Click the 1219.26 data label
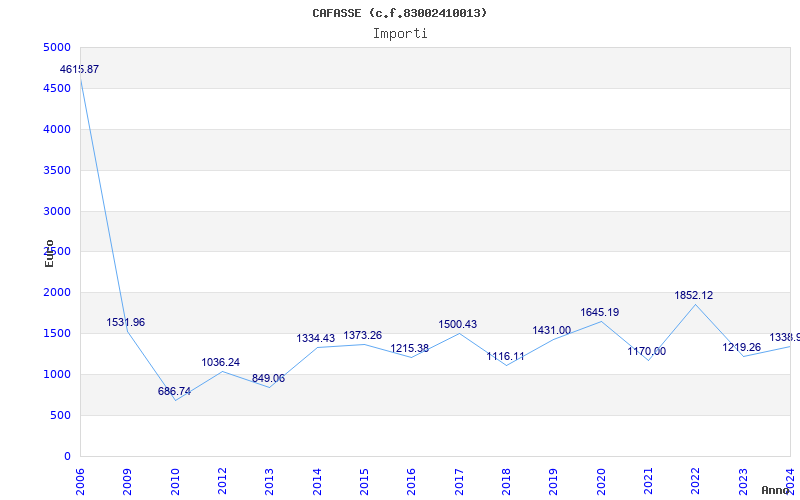This screenshot has height=500, width=800. click(x=741, y=347)
